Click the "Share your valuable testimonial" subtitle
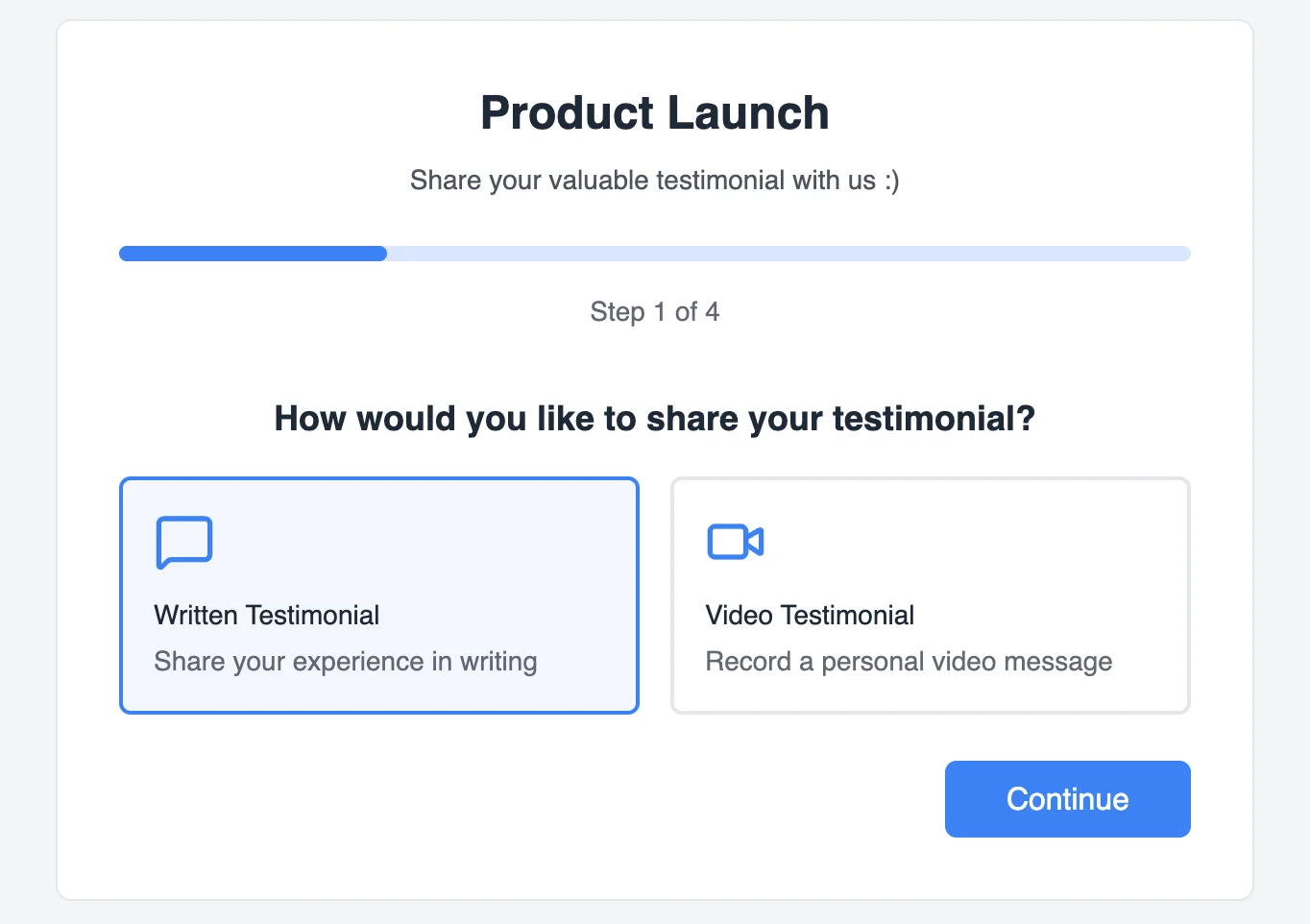The image size is (1310, 924). [x=643, y=181]
